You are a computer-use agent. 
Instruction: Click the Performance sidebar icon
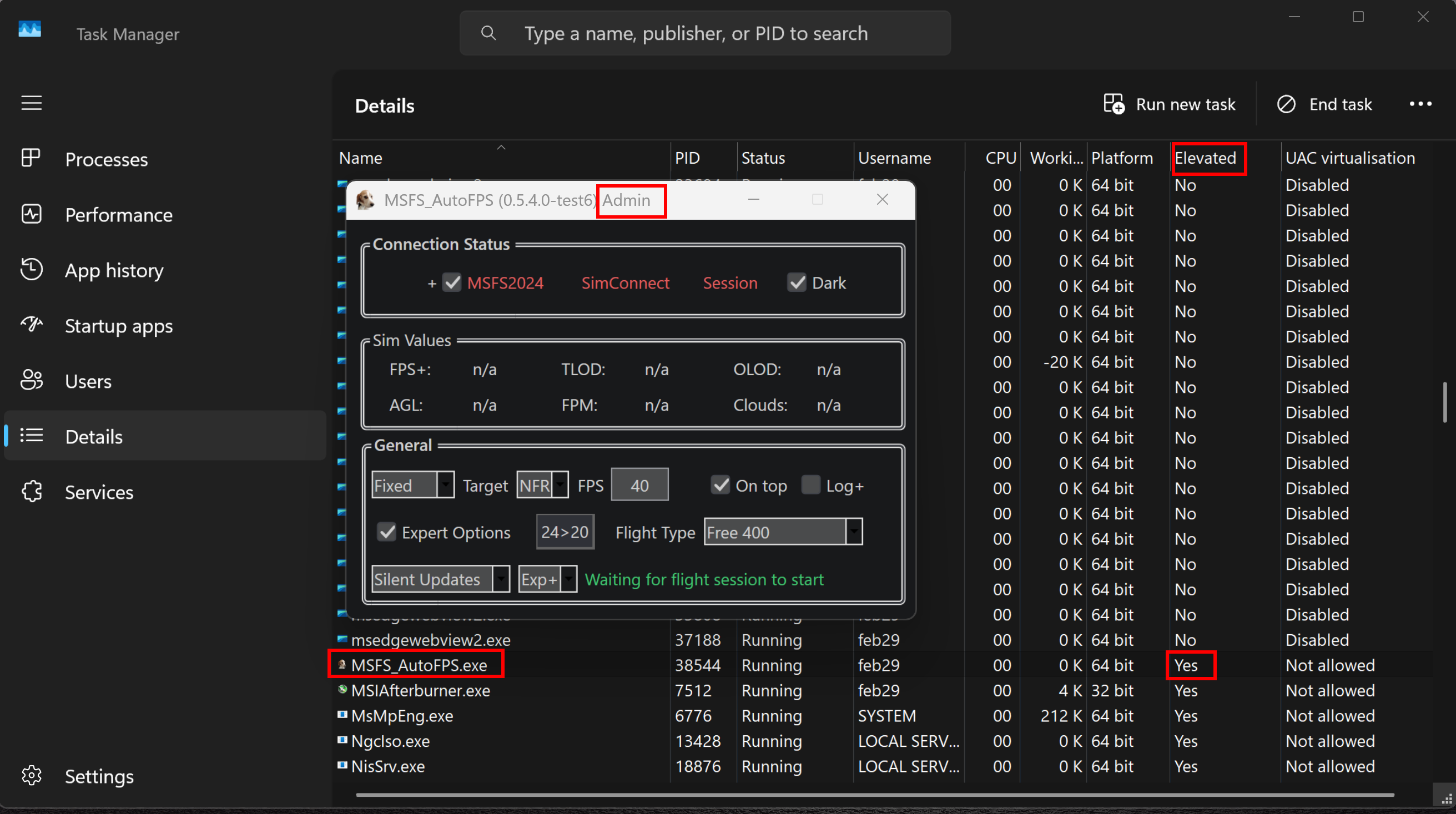(x=31, y=214)
